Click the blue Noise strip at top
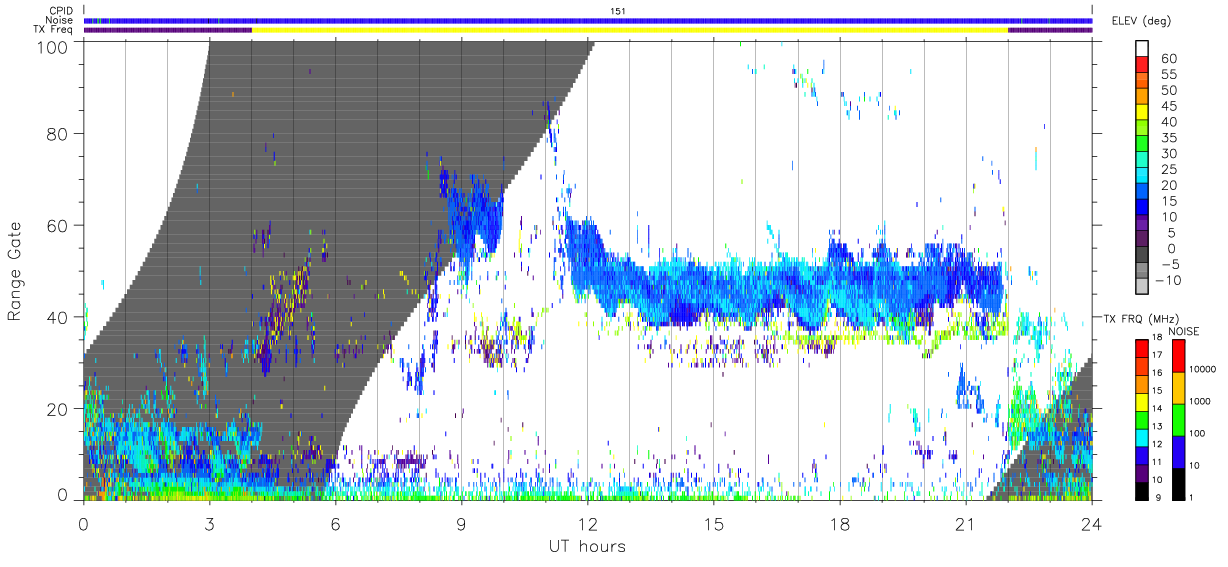 (588, 20)
